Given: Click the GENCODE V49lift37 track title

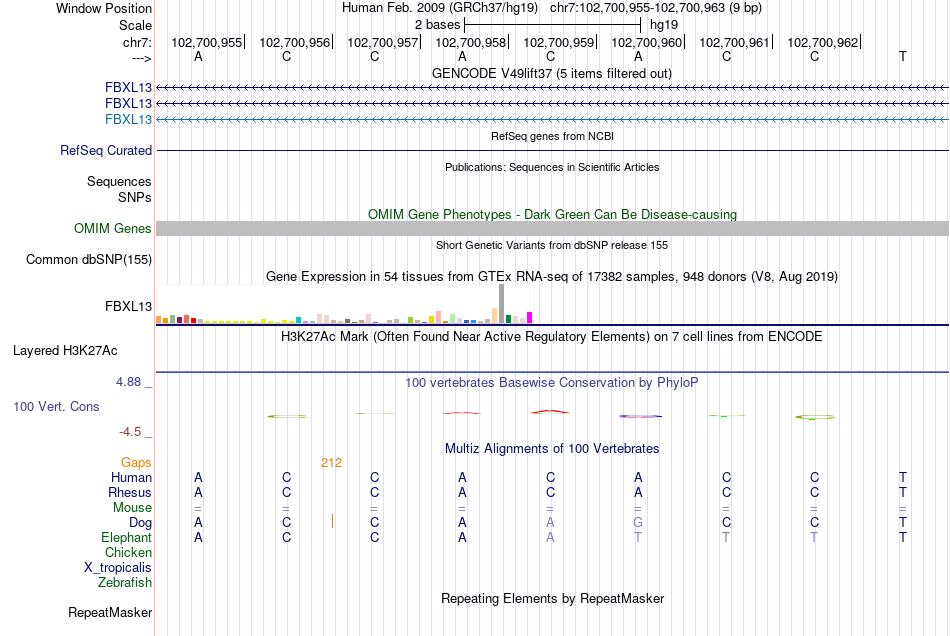Looking at the screenshot, I should (551, 73).
